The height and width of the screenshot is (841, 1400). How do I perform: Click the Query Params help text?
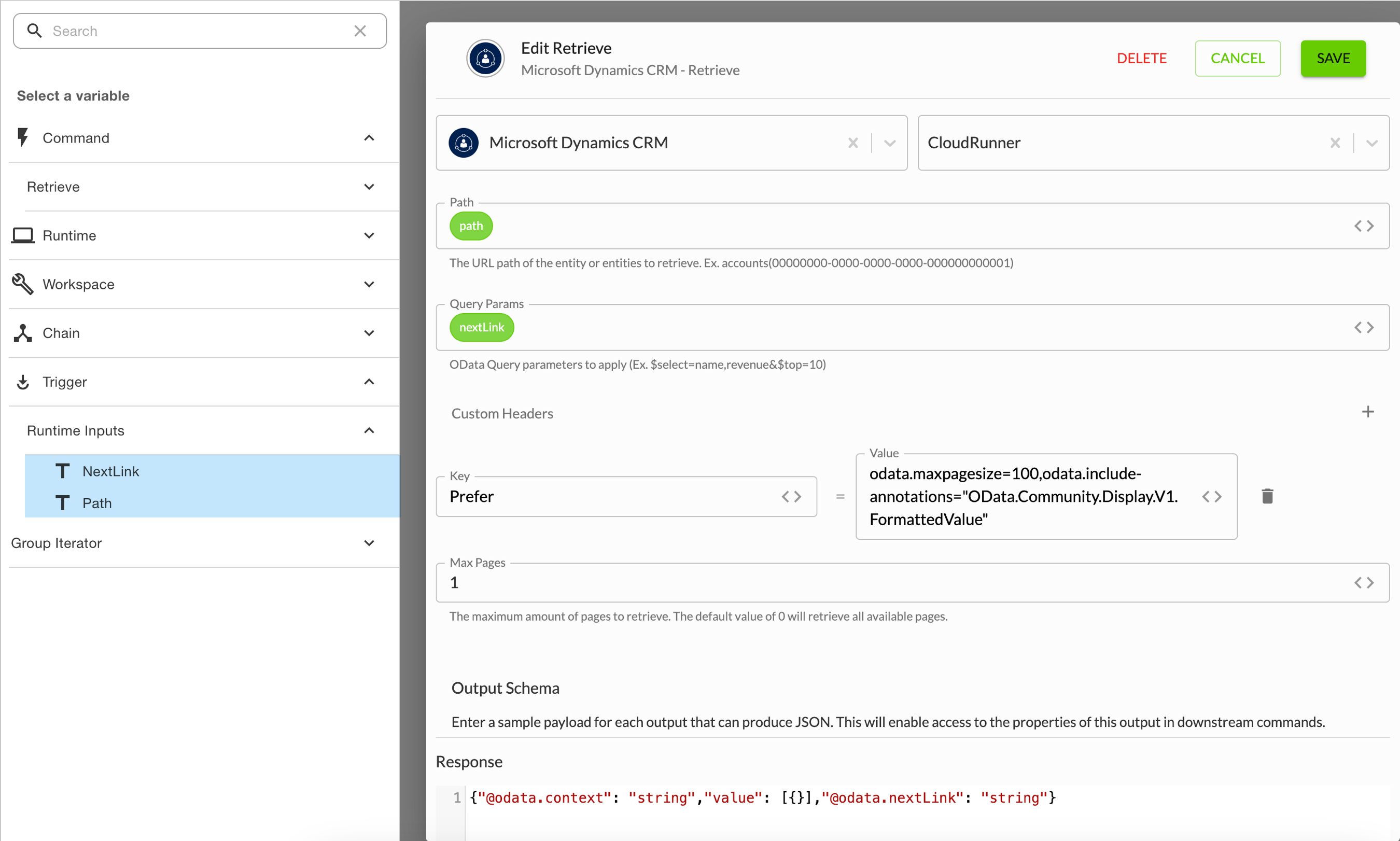pyautogui.click(x=637, y=365)
